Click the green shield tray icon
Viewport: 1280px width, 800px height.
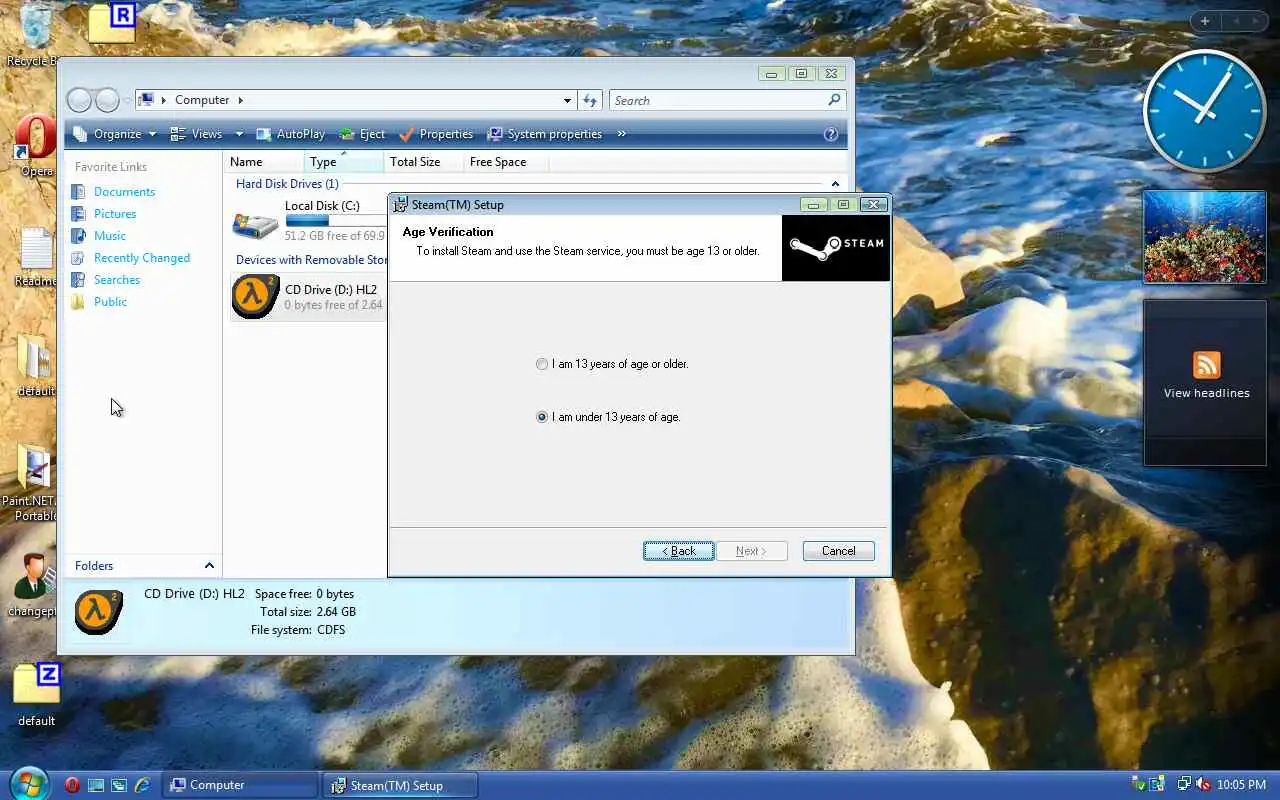click(1138, 785)
